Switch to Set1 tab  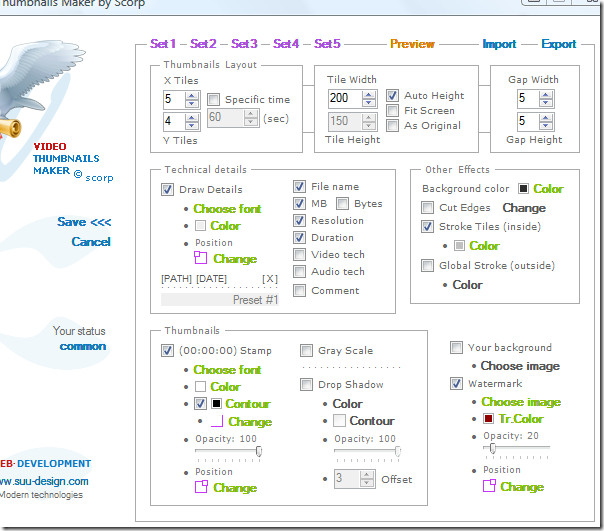coord(163,44)
